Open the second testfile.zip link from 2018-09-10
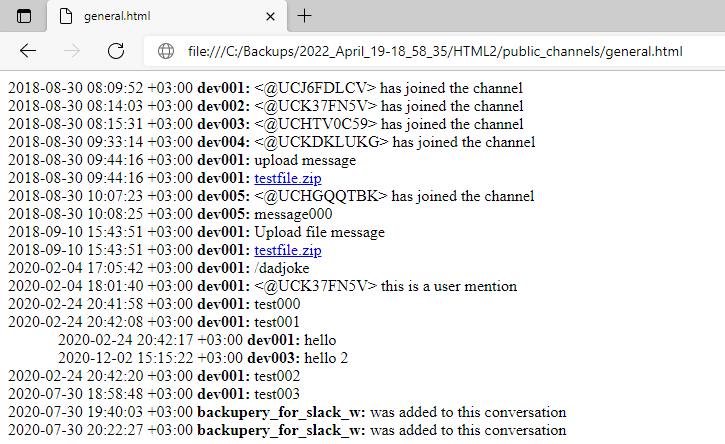The height and width of the screenshot is (444, 725). (288, 250)
